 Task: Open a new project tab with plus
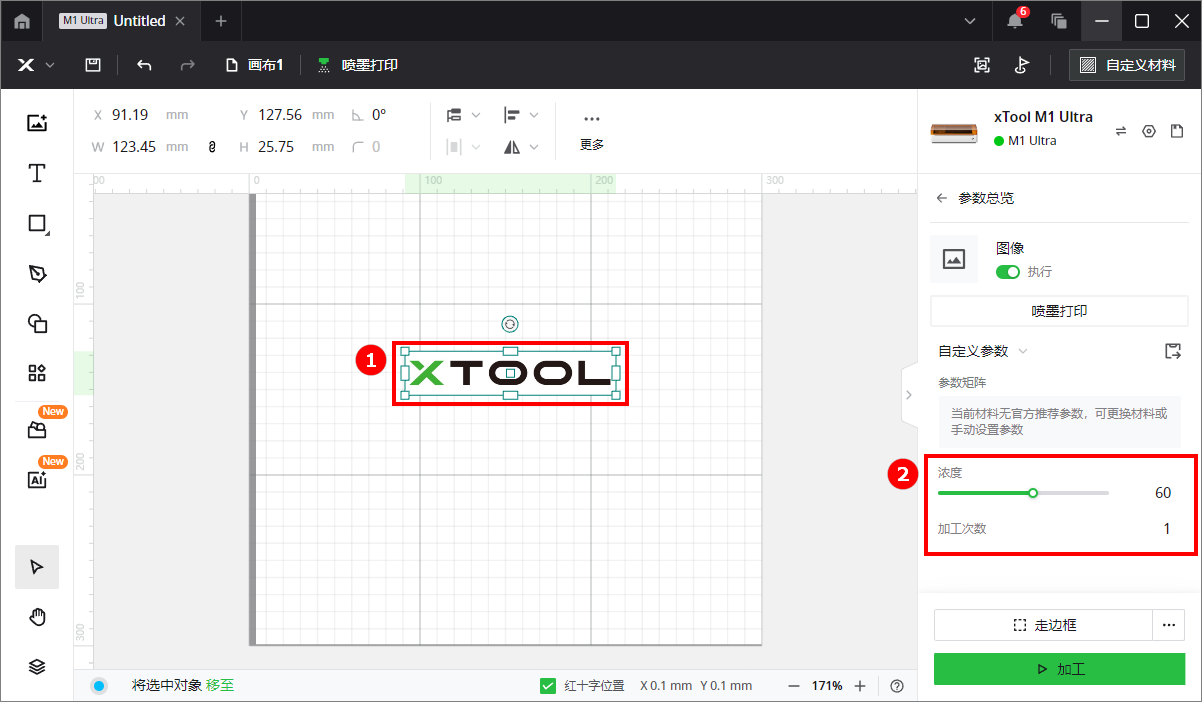(221, 21)
